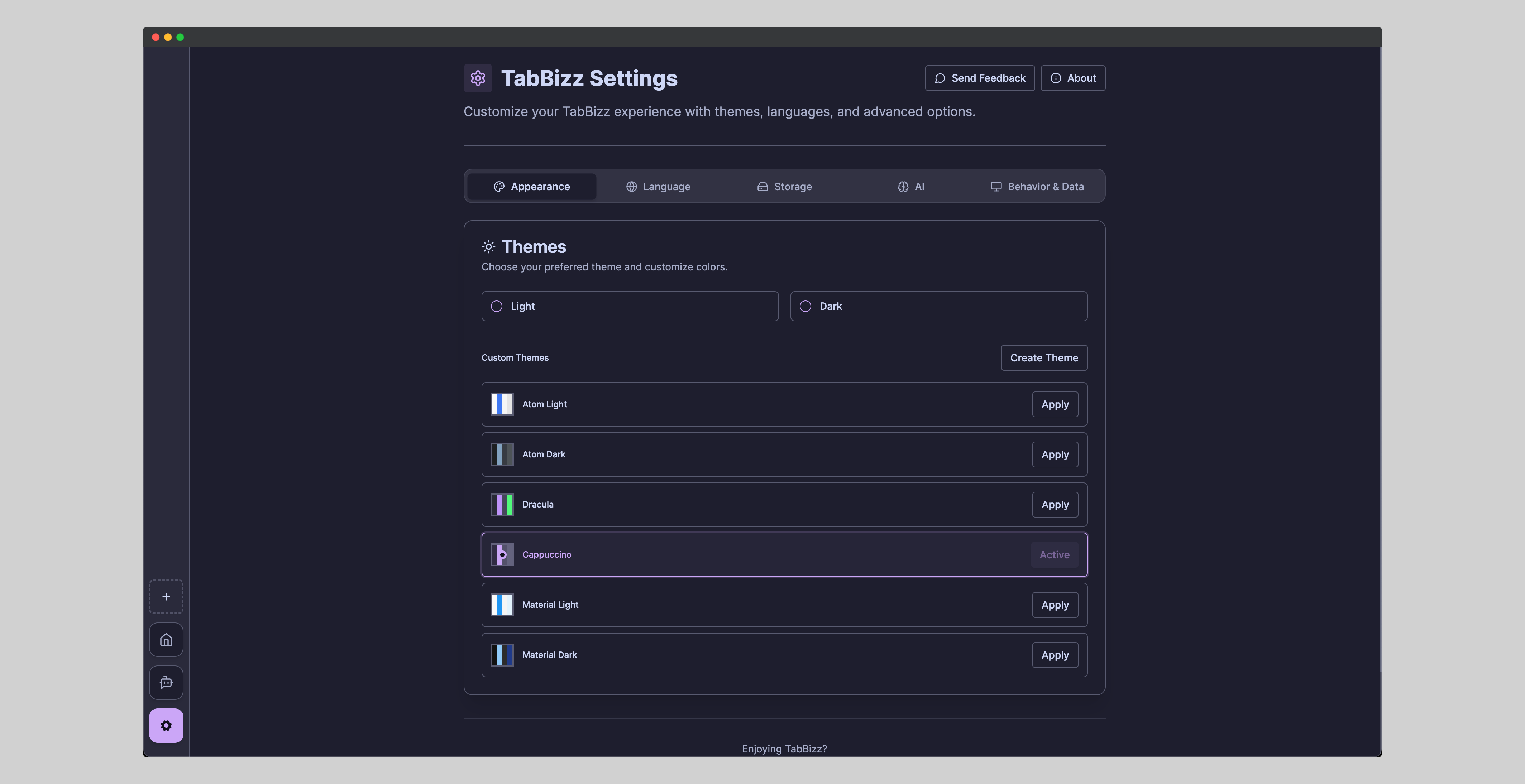
Task: Click the Enjoying TabBizz? text
Action: 784,749
